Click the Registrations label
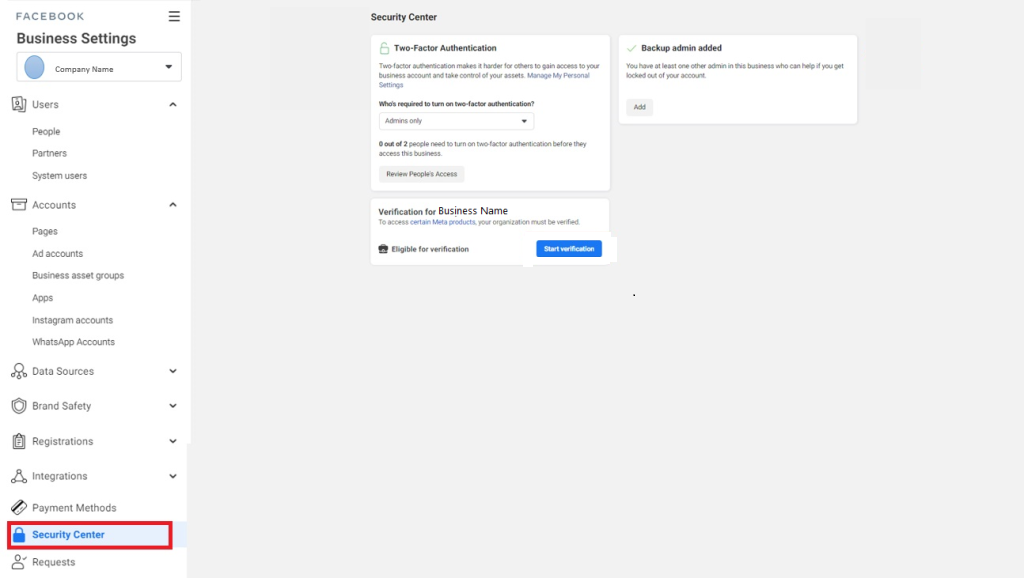Viewport: 1024px width, 578px height. click(63, 442)
